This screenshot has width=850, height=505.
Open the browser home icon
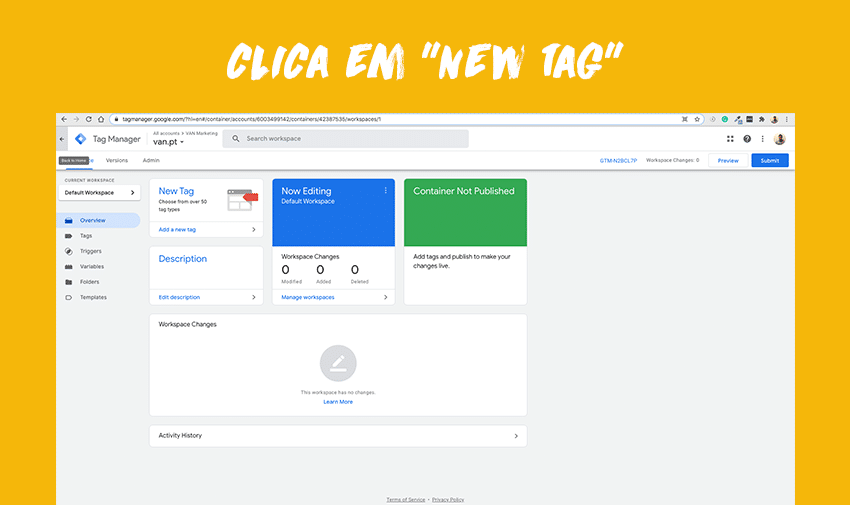coord(101,119)
